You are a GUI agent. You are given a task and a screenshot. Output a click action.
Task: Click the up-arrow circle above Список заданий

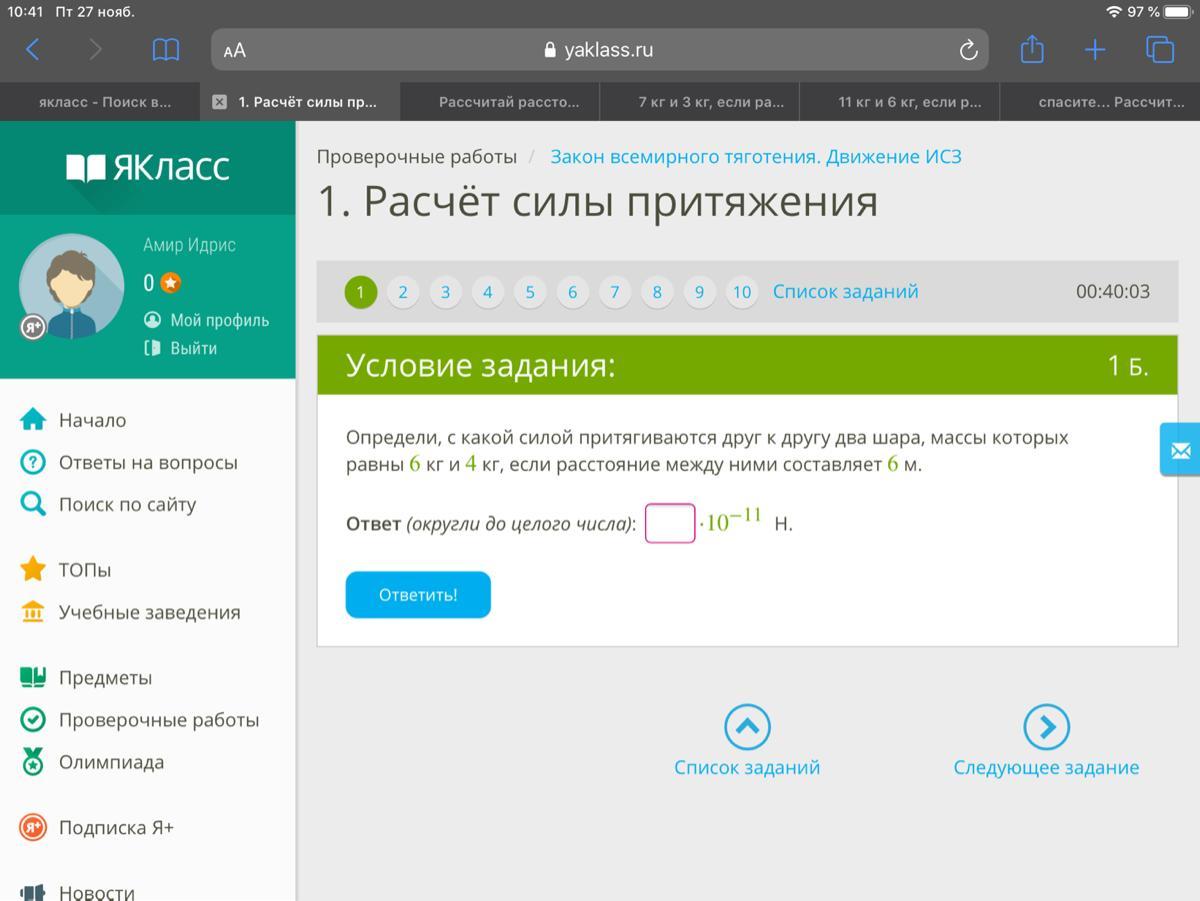[747, 727]
